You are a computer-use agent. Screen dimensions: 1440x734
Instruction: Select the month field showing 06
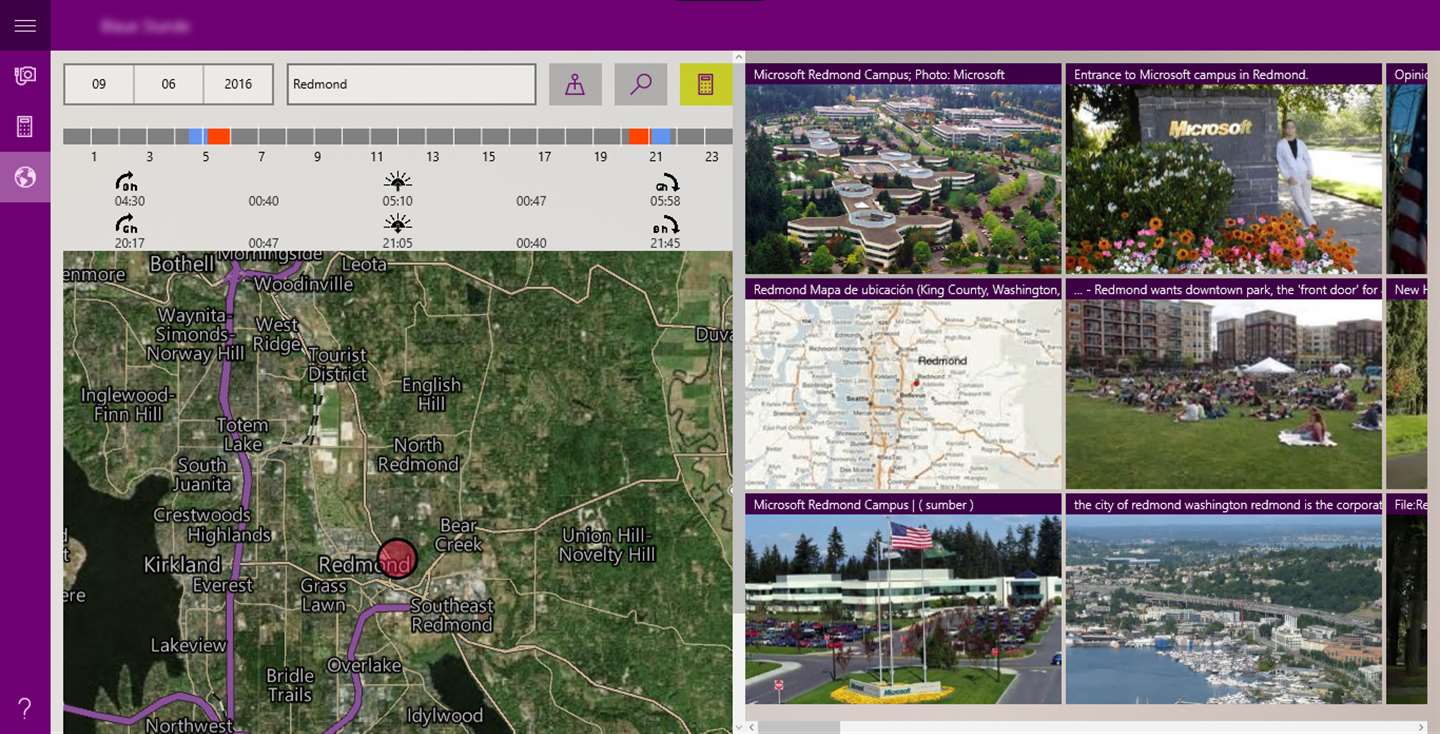(x=168, y=84)
